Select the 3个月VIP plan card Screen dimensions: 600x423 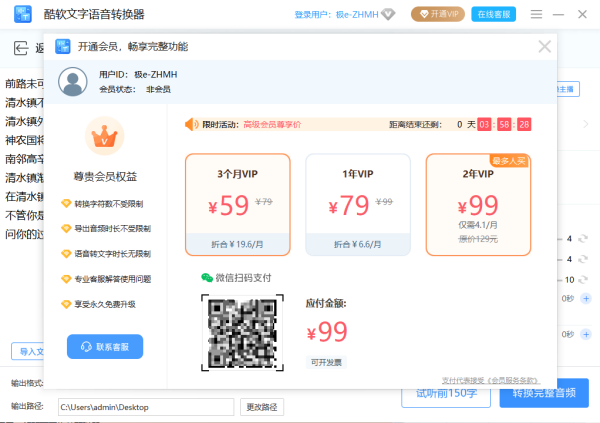(238, 204)
